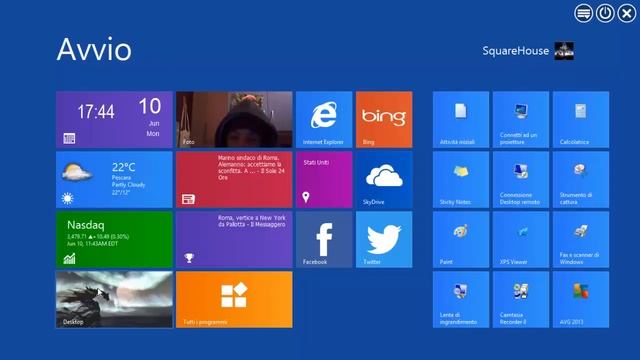
Task: Click the SquareHouse user avatar
Action: tap(564, 51)
